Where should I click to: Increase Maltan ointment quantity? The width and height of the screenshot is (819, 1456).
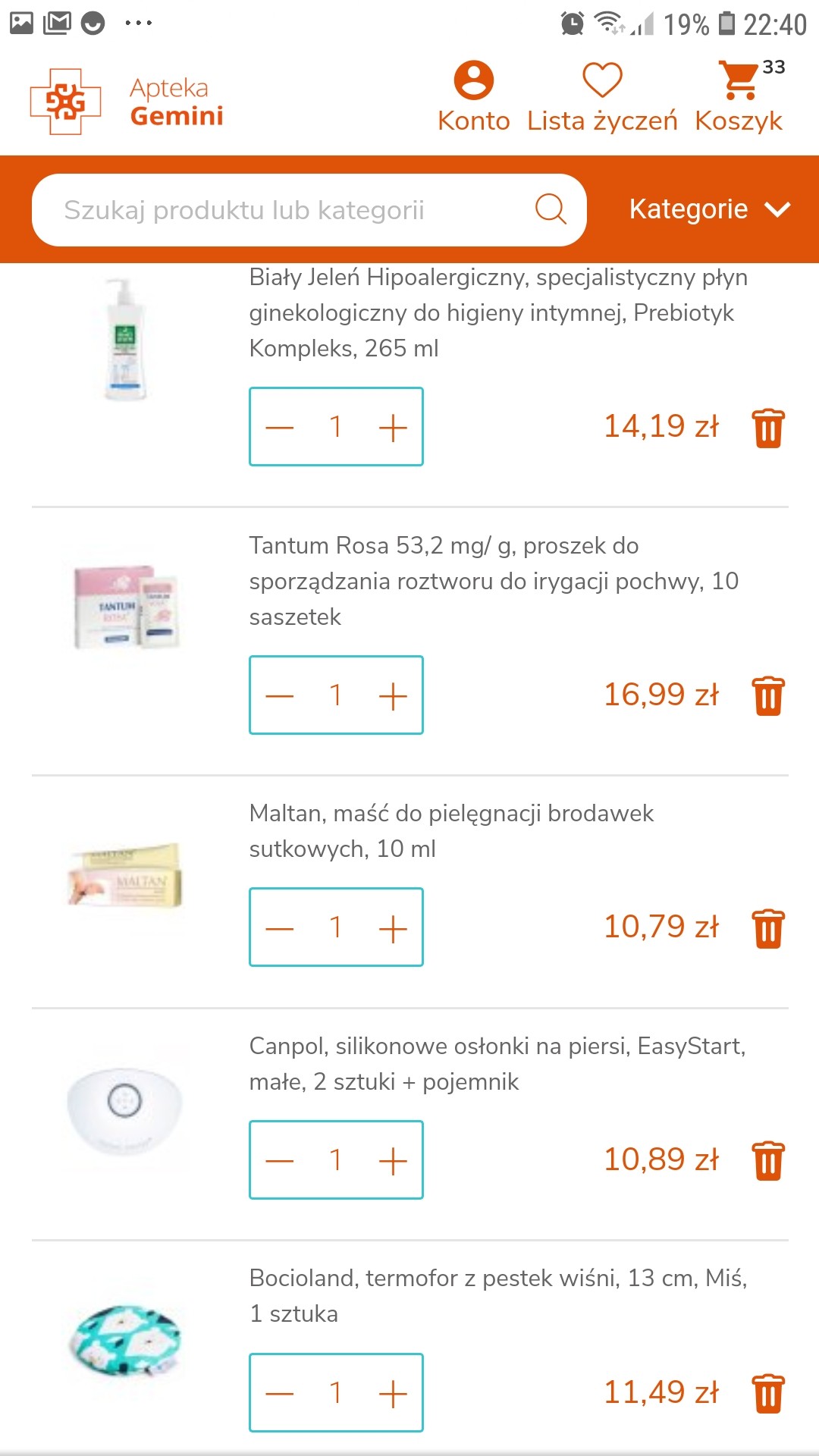pyautogui.click(x=393, y=928)
